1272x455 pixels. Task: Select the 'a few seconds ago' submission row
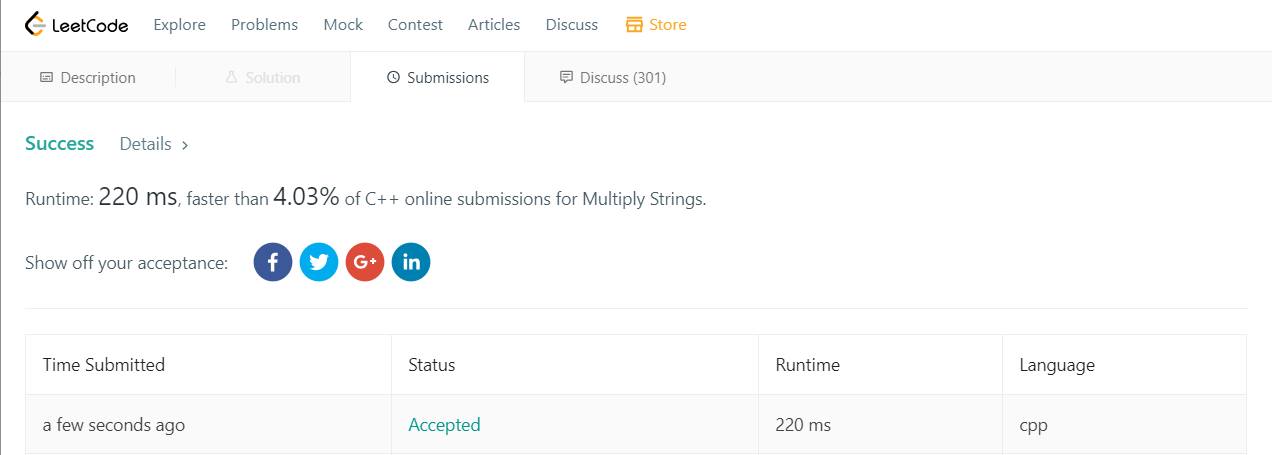point(113,425)
